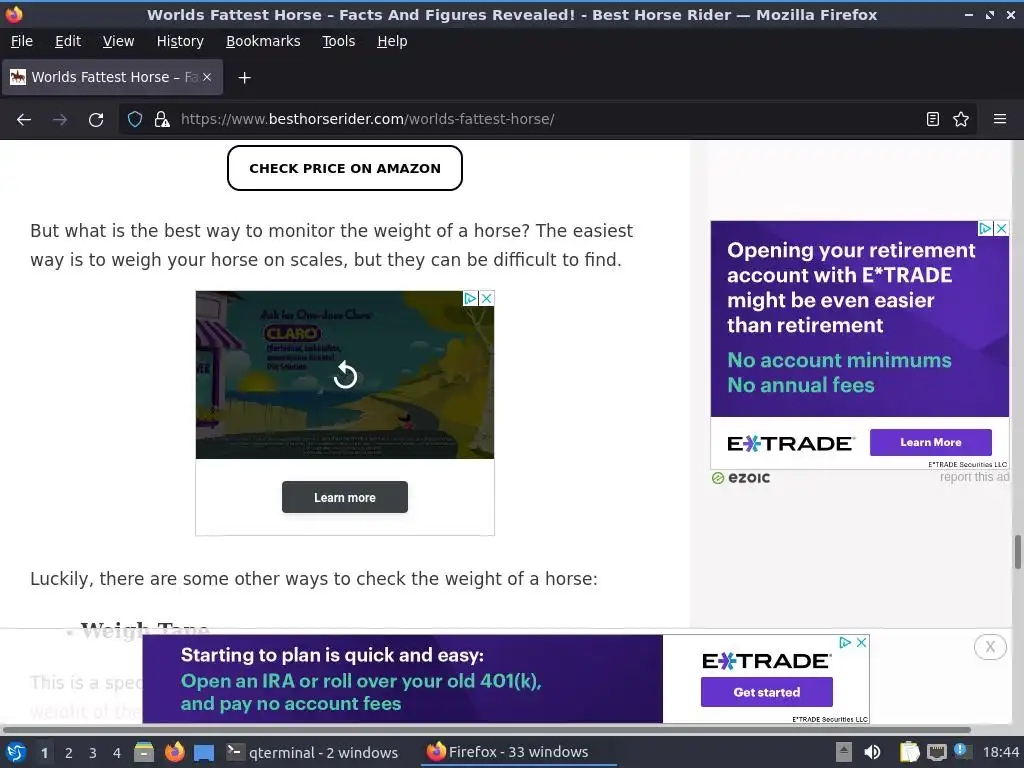This screenshot has width=1024, height=768.
Task: Bookmark this page with the star
Action: click(961, 119)
